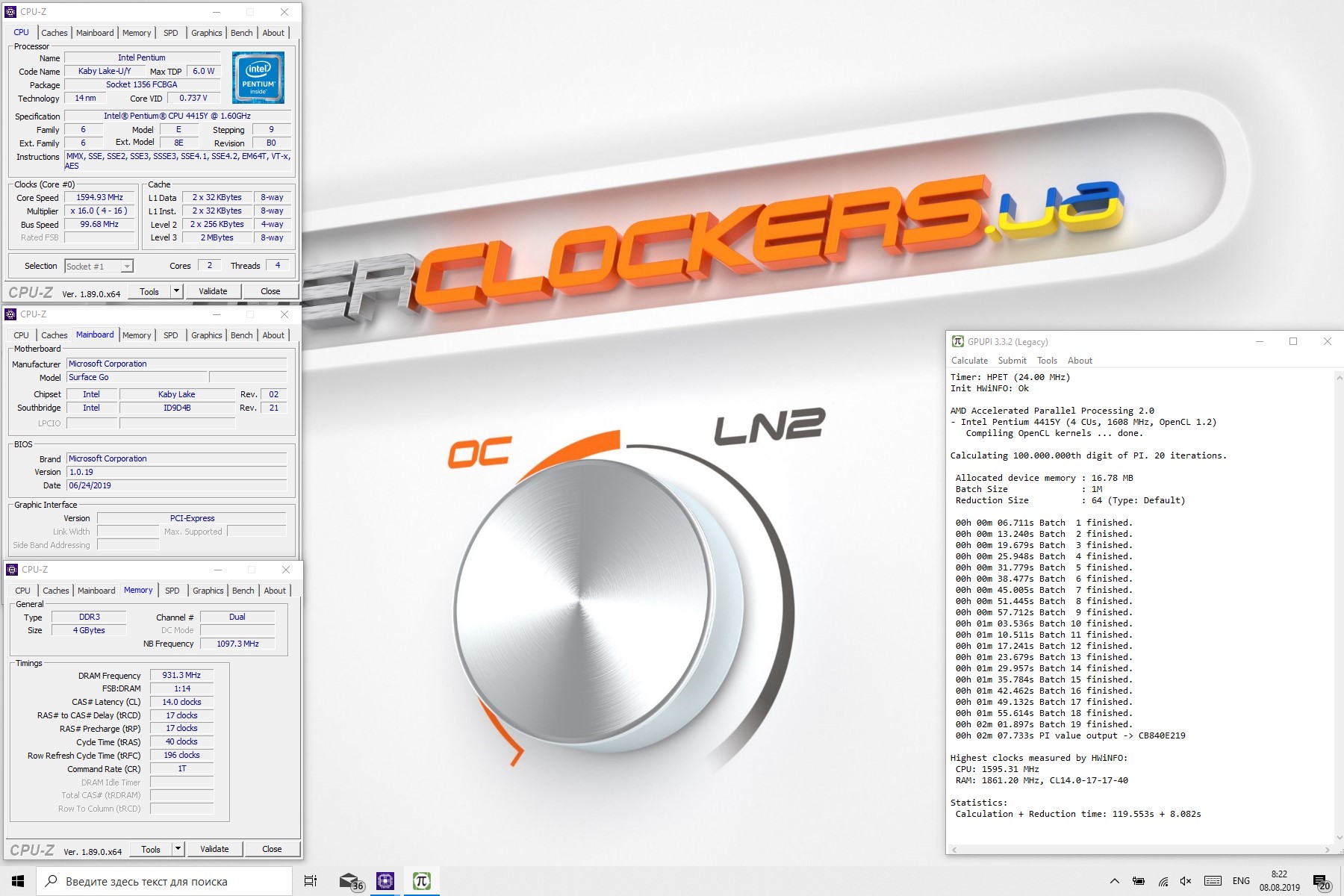Image resolution: width=1344 pixels, height=896 pixels.
Task: Click CAS# Latency 14.0 clocks value
Action: tap(181, 702)
